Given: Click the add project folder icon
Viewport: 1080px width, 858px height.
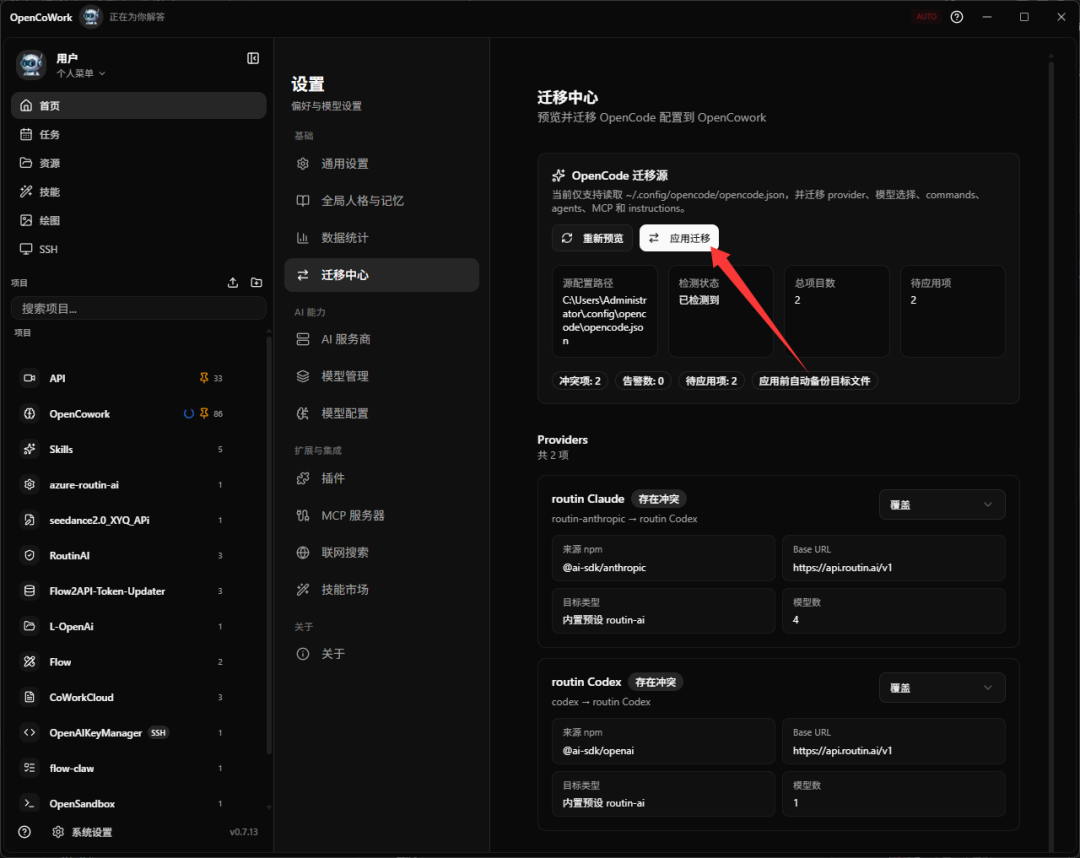Looking at the screenshot, I should click(256, 283).
